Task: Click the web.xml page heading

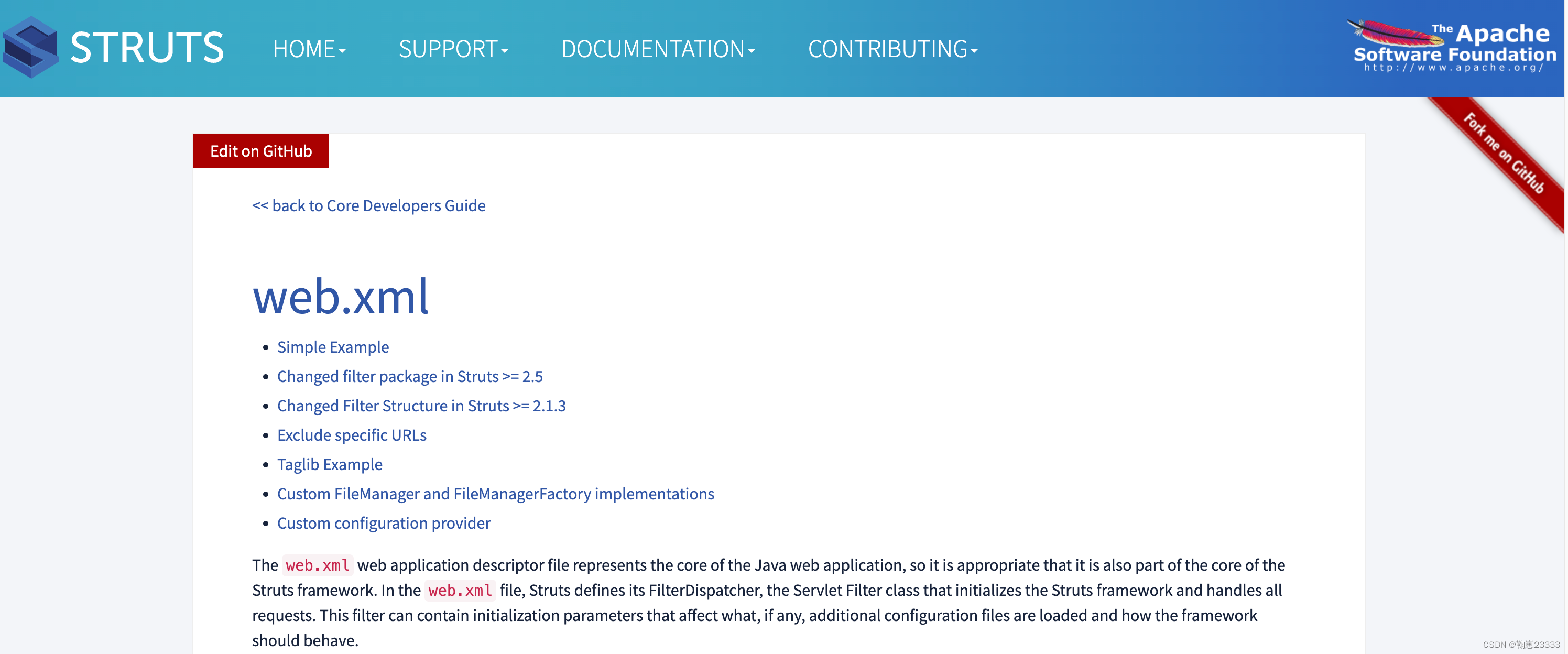Action: (340, 297)
